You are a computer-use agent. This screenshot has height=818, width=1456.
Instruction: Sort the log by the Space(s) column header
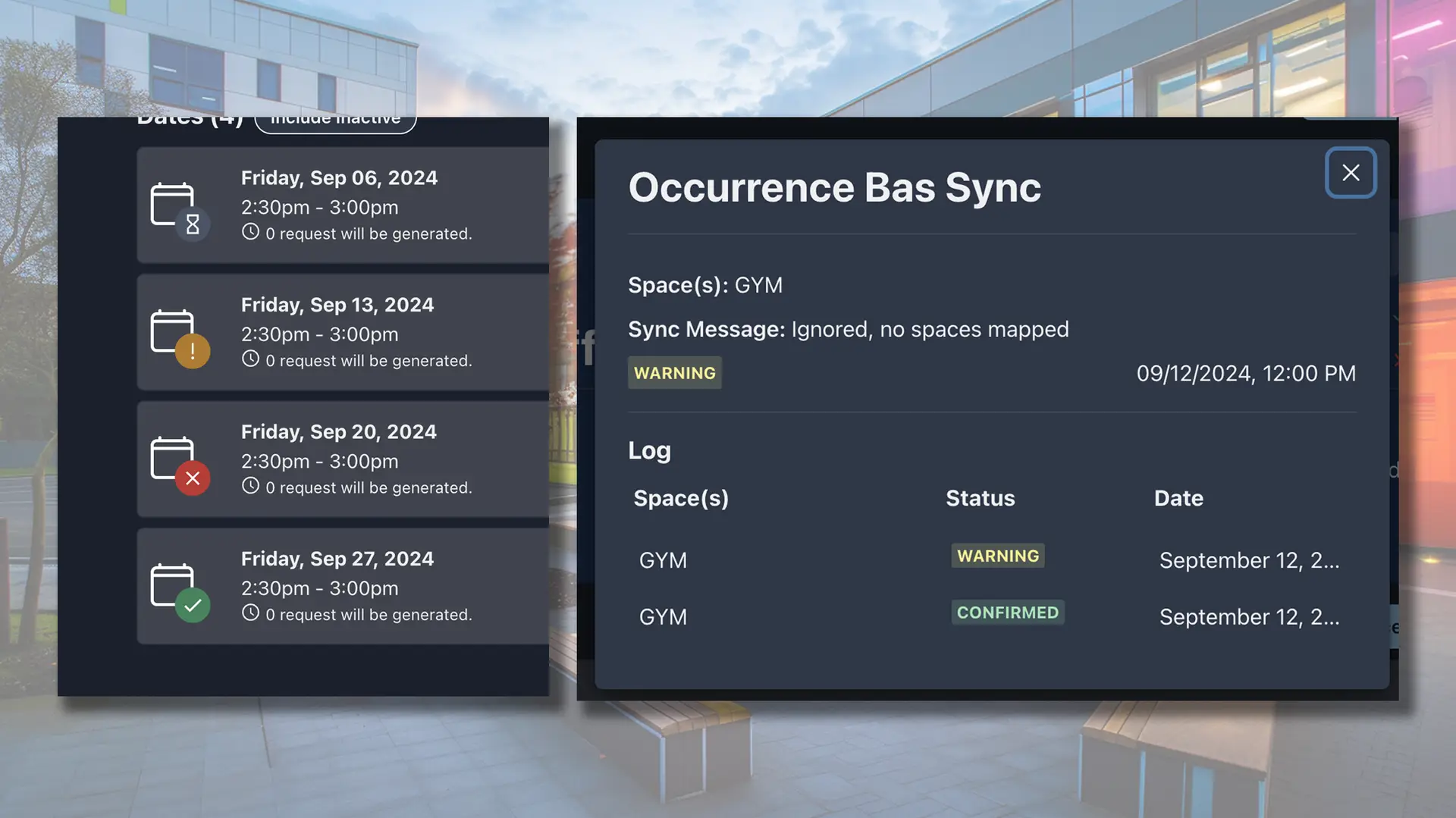point(681,498)
